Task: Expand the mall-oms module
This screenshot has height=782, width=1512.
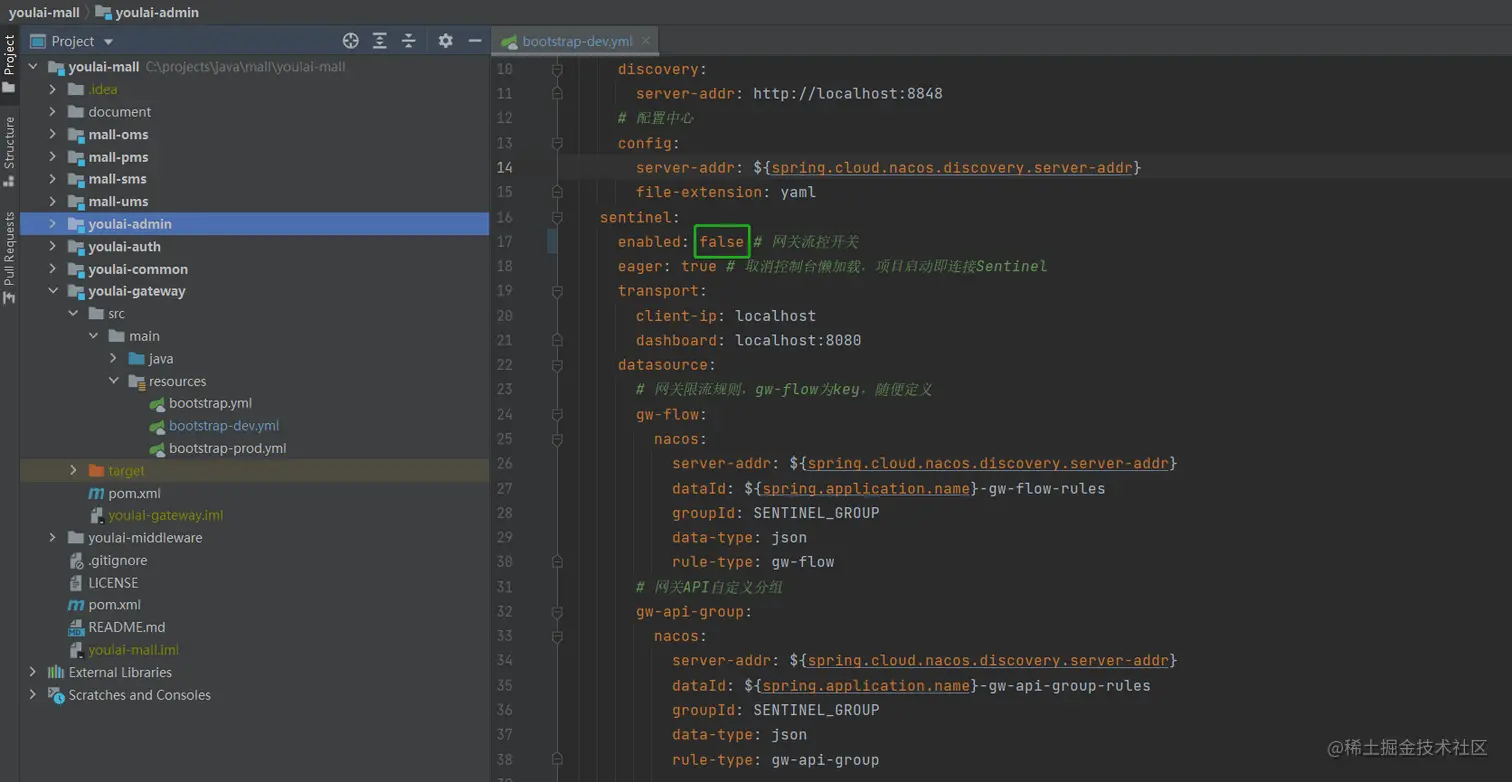Action: coord(53,134)
